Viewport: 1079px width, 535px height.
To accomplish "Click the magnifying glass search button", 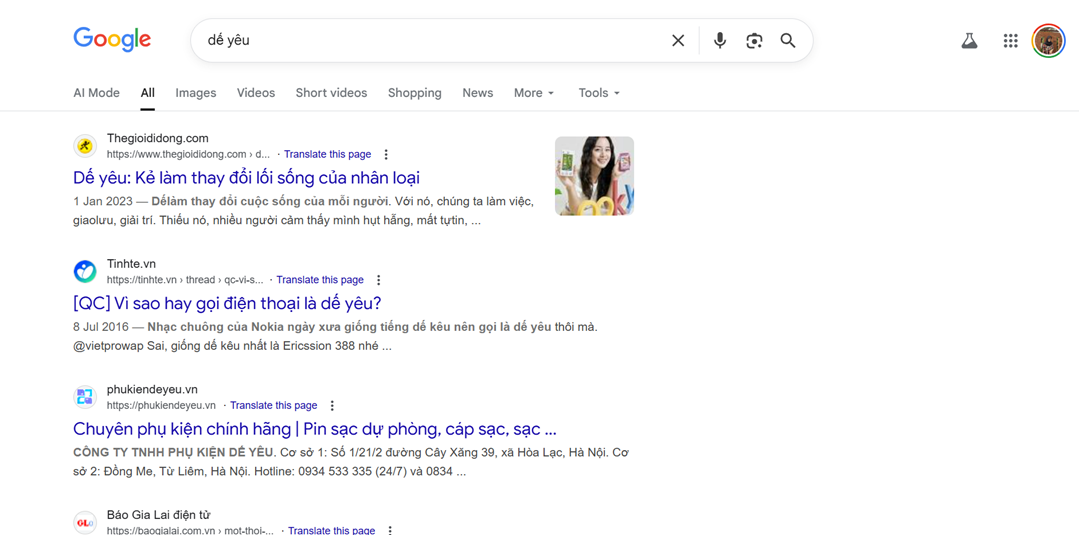I will [x=788, y=41].
